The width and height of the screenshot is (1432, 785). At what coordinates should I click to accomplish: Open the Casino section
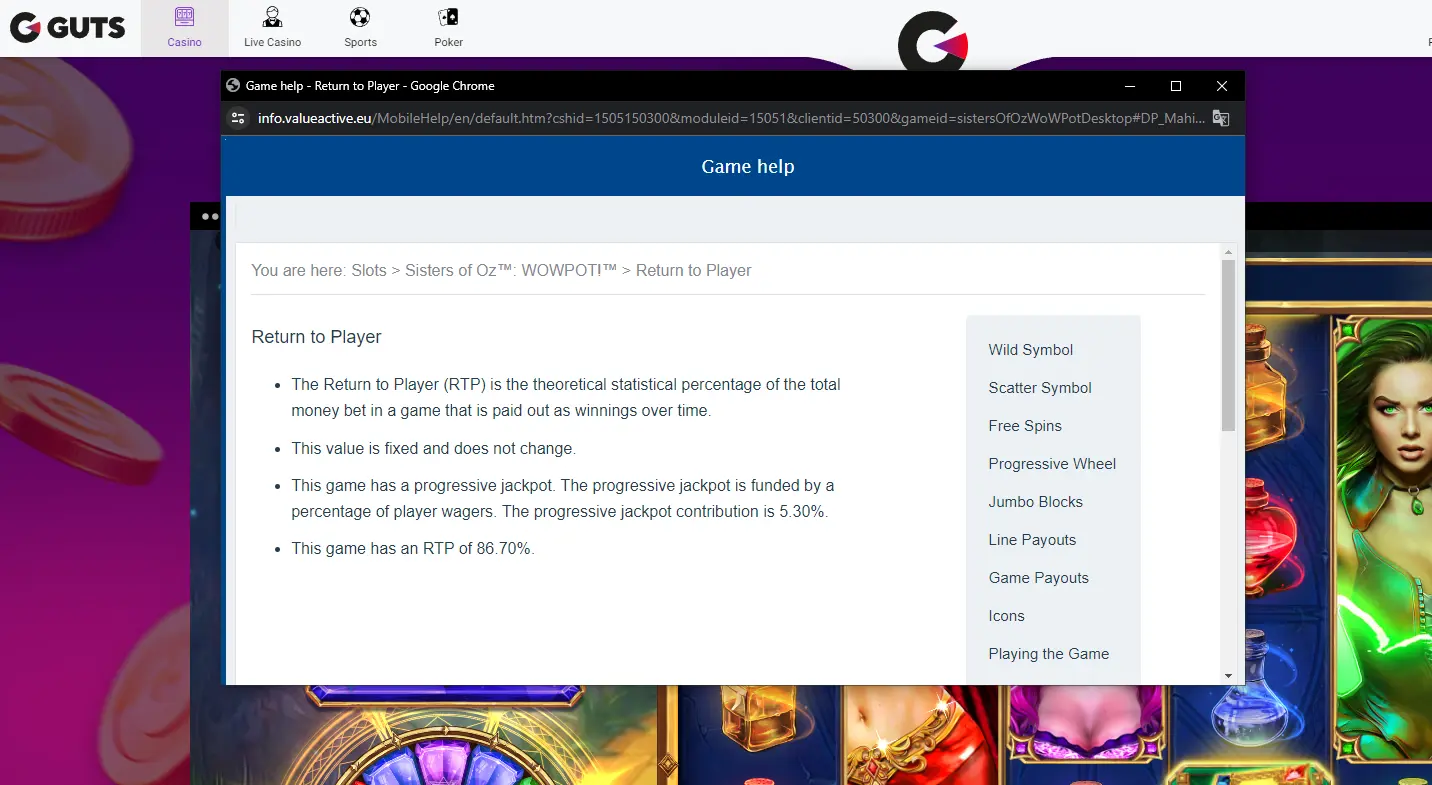coord(184,28)
